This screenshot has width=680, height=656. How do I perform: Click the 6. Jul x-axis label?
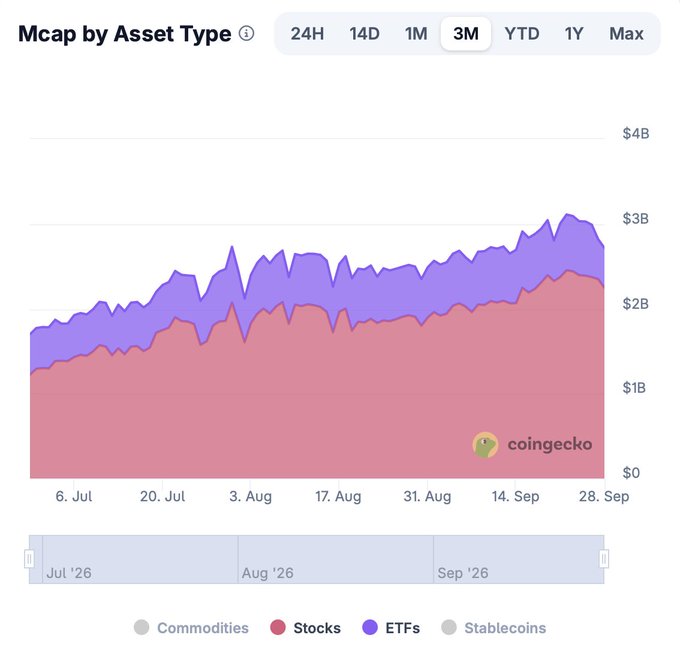pos(74,496)
